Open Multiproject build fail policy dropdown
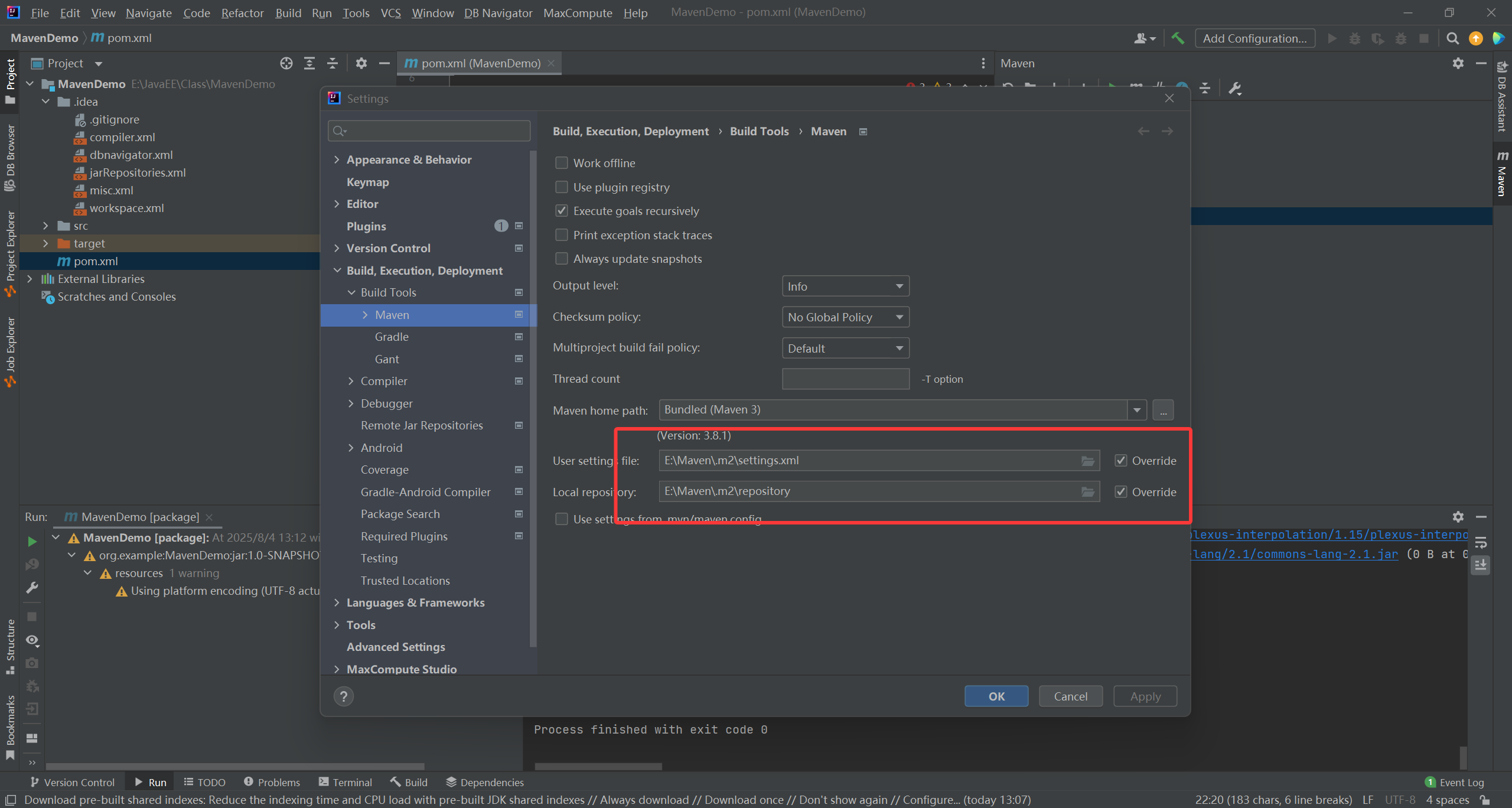Viewport: 1512px width, 808px height. 845,348
